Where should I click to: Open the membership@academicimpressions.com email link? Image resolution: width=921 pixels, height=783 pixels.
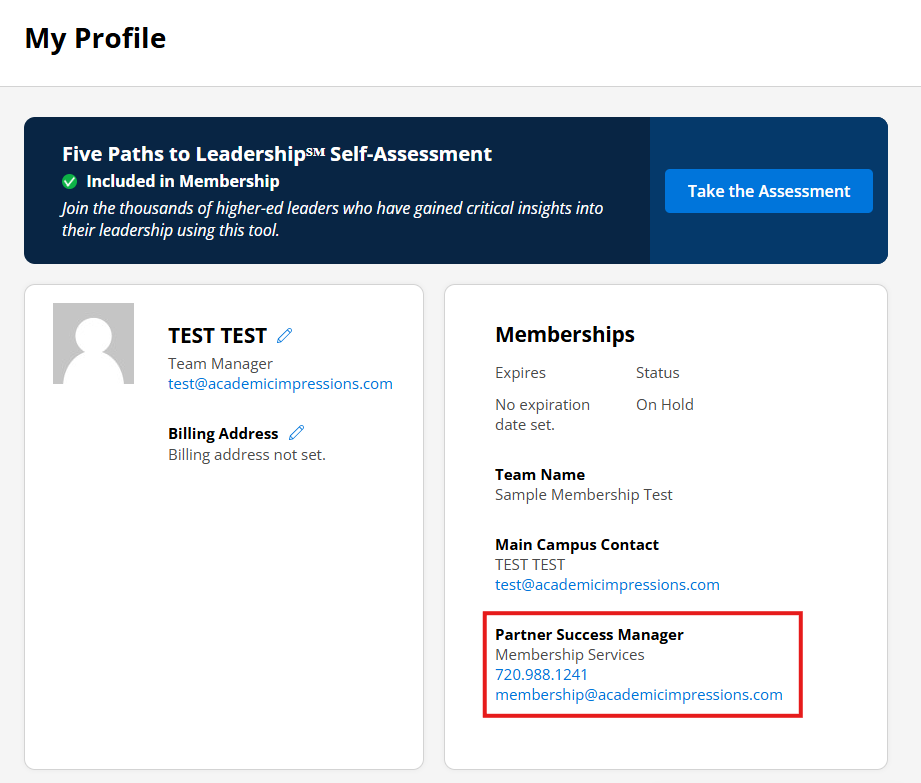[x=638, y=695]
